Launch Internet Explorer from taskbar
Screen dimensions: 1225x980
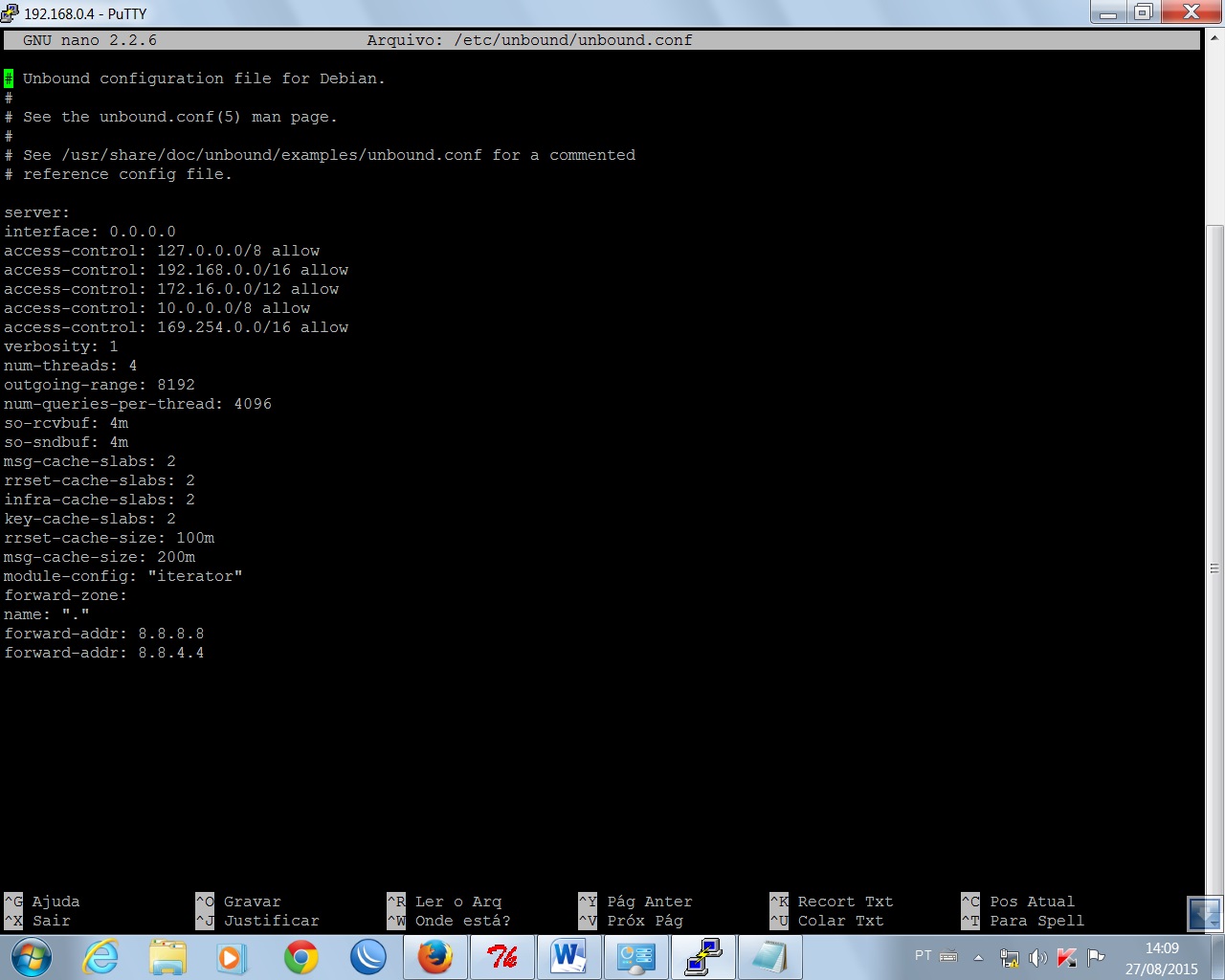[x=100, y=957]
